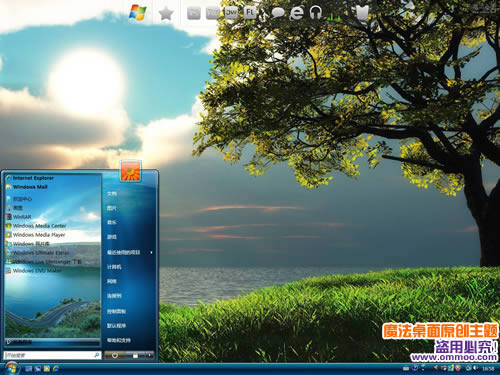Launch Dreamweaver from the Dw dock icon

pyautogui.click(x=231, y=13)
